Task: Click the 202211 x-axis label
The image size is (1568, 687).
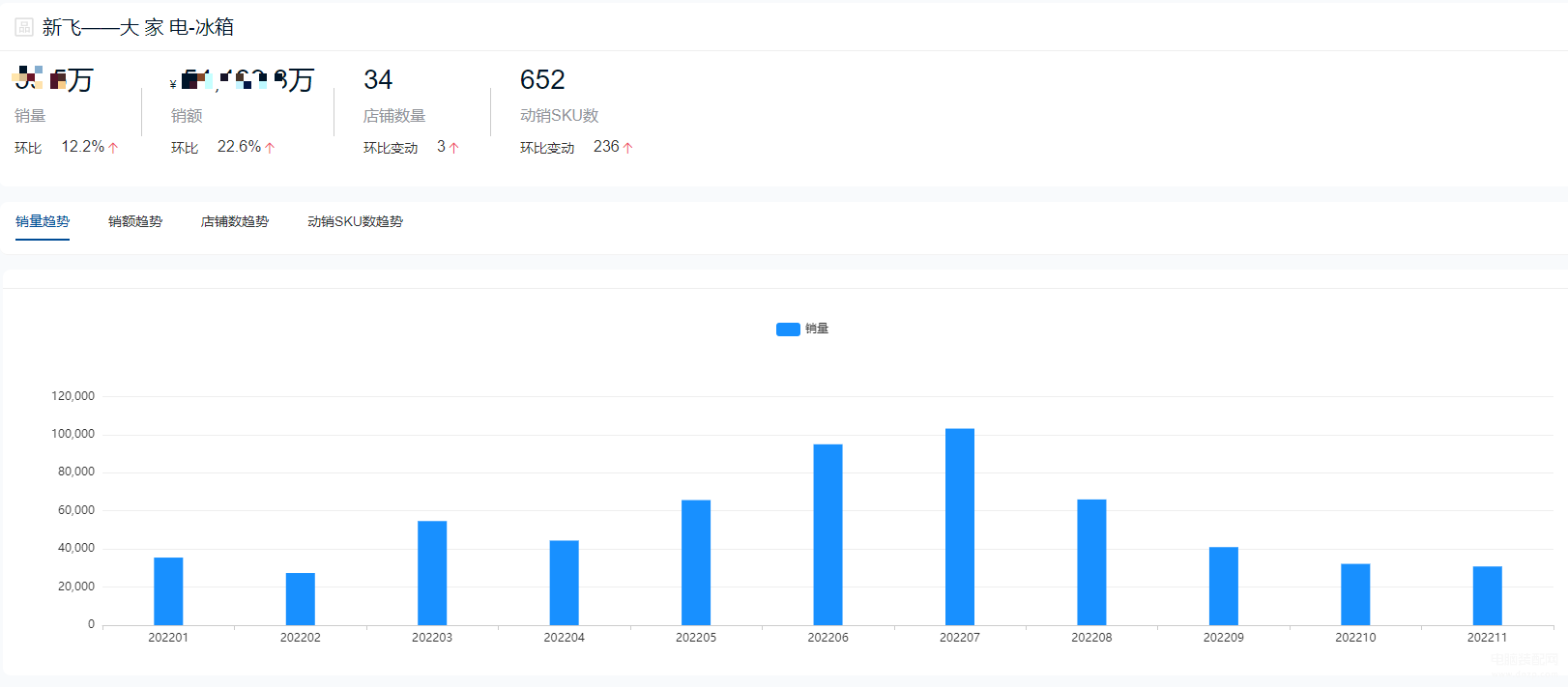Action: point(1488,638)
